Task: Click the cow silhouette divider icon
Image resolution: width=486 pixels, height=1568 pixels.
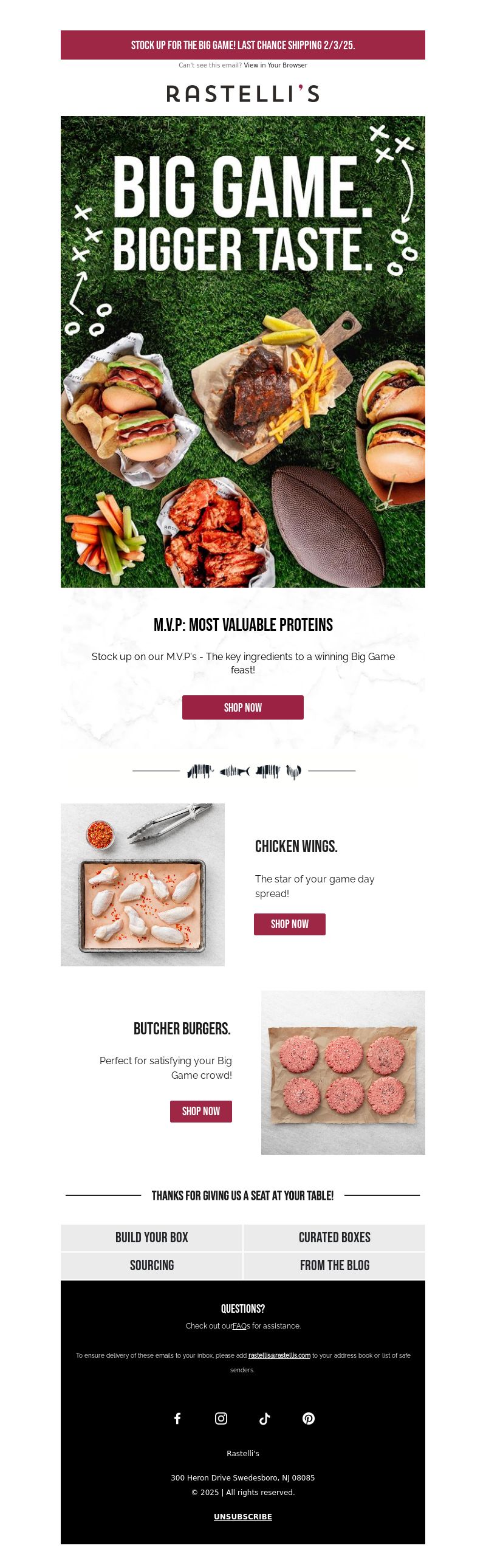Action: tap(200, 771)
